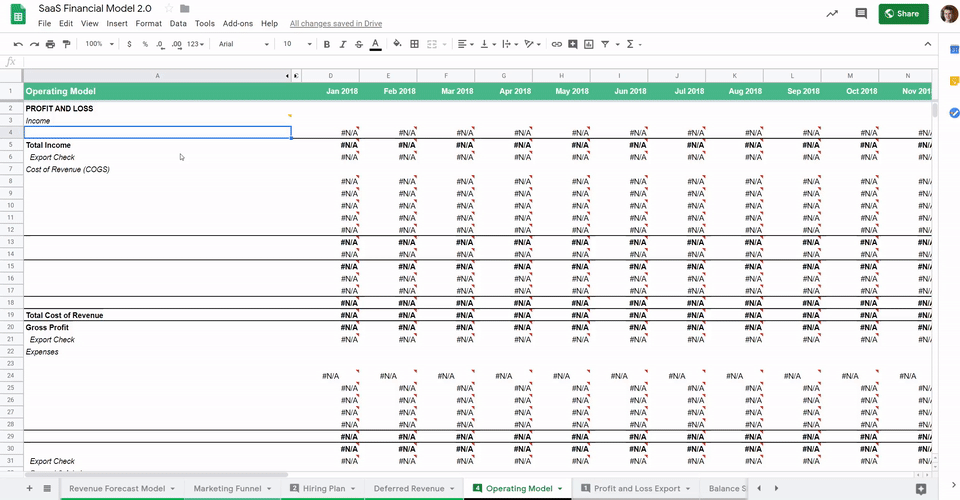Click the Undo icon in toolbar
The height and width of the screenshot is (500, 960).
click(18, 44)
